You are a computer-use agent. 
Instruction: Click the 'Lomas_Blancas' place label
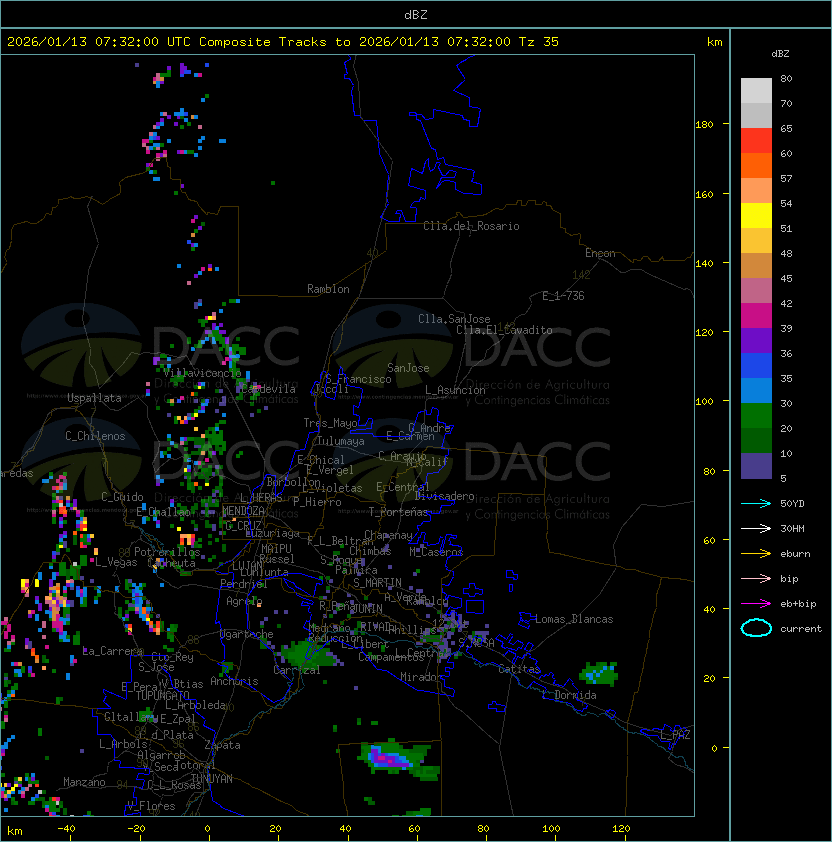coord(574,619)
